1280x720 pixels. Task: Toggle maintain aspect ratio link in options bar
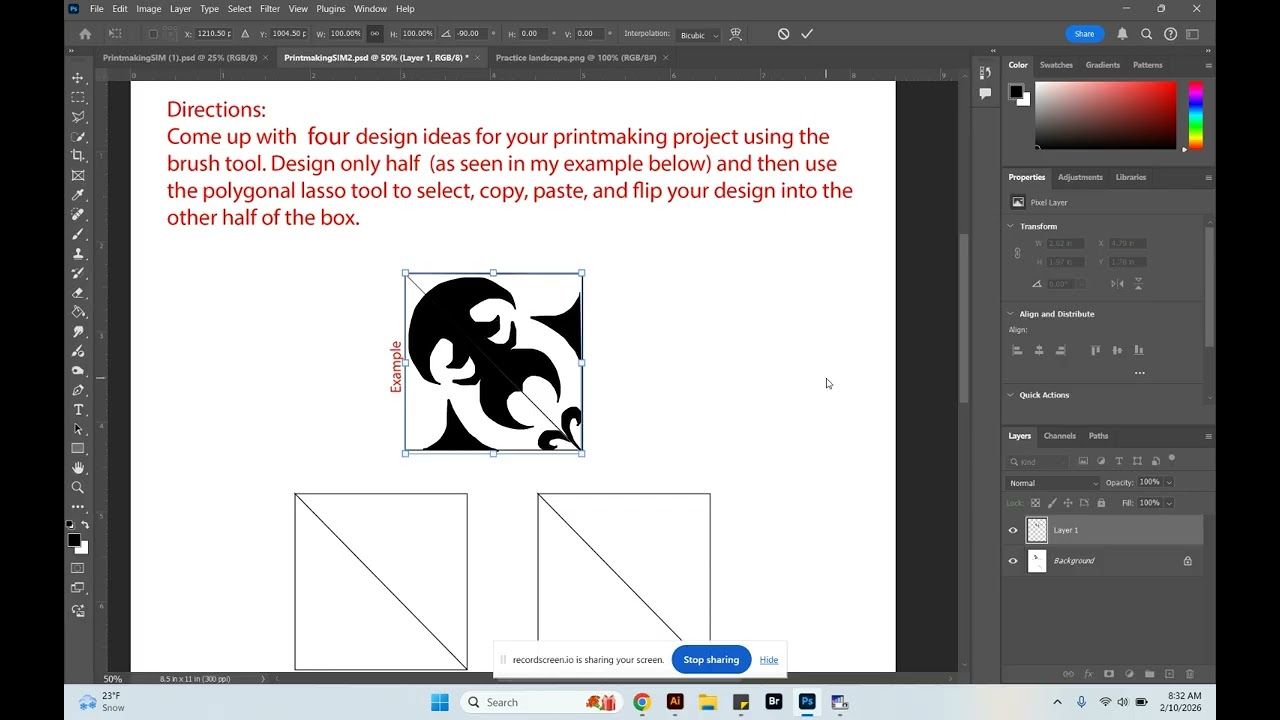[x=375, y=34]
